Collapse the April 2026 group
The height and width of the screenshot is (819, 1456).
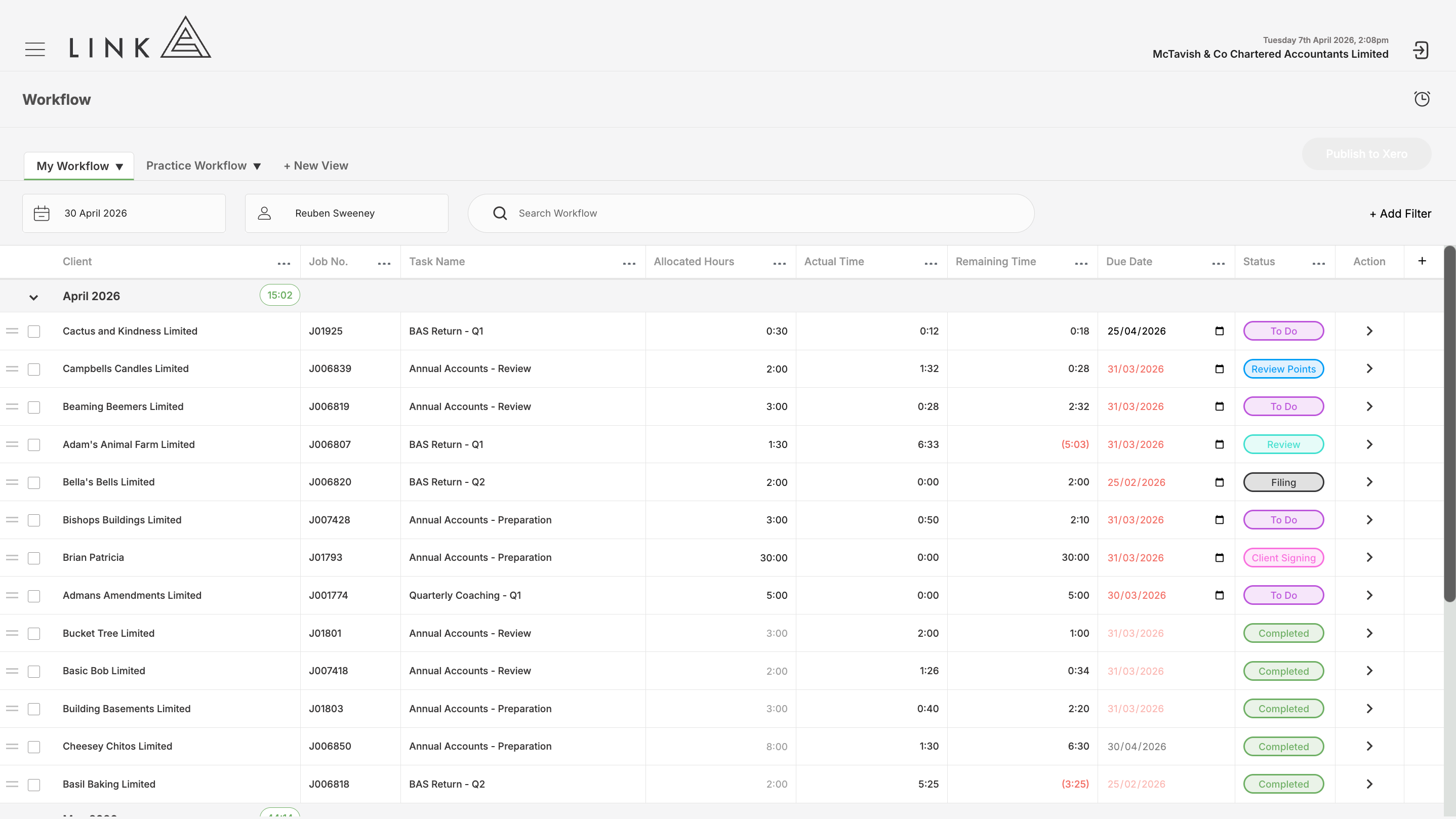click(34, 297)
